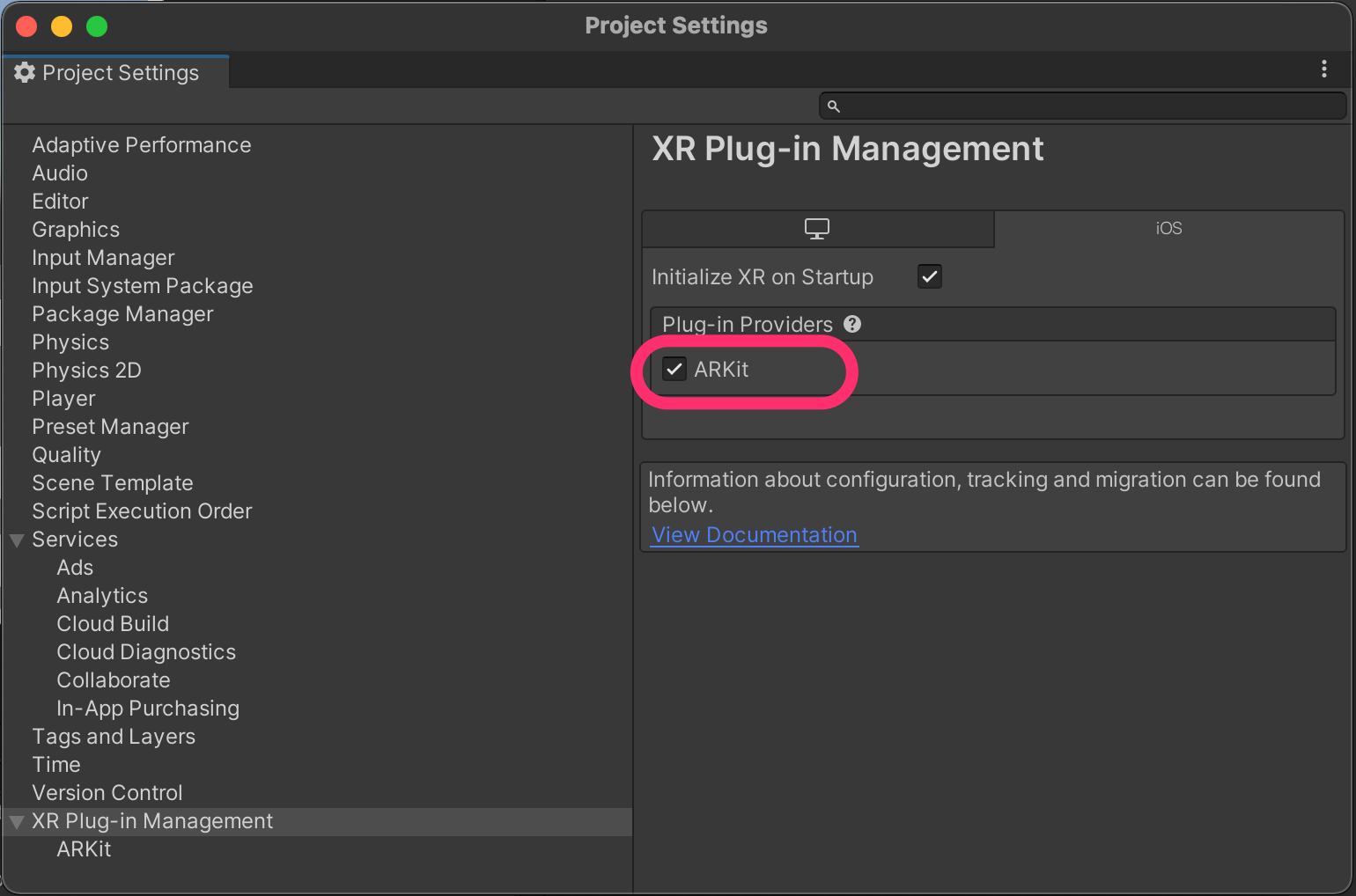The image size is (1356, 896).
Task: Uncheck the ARKit plug-in provider
Action: [x=674, y=369]
